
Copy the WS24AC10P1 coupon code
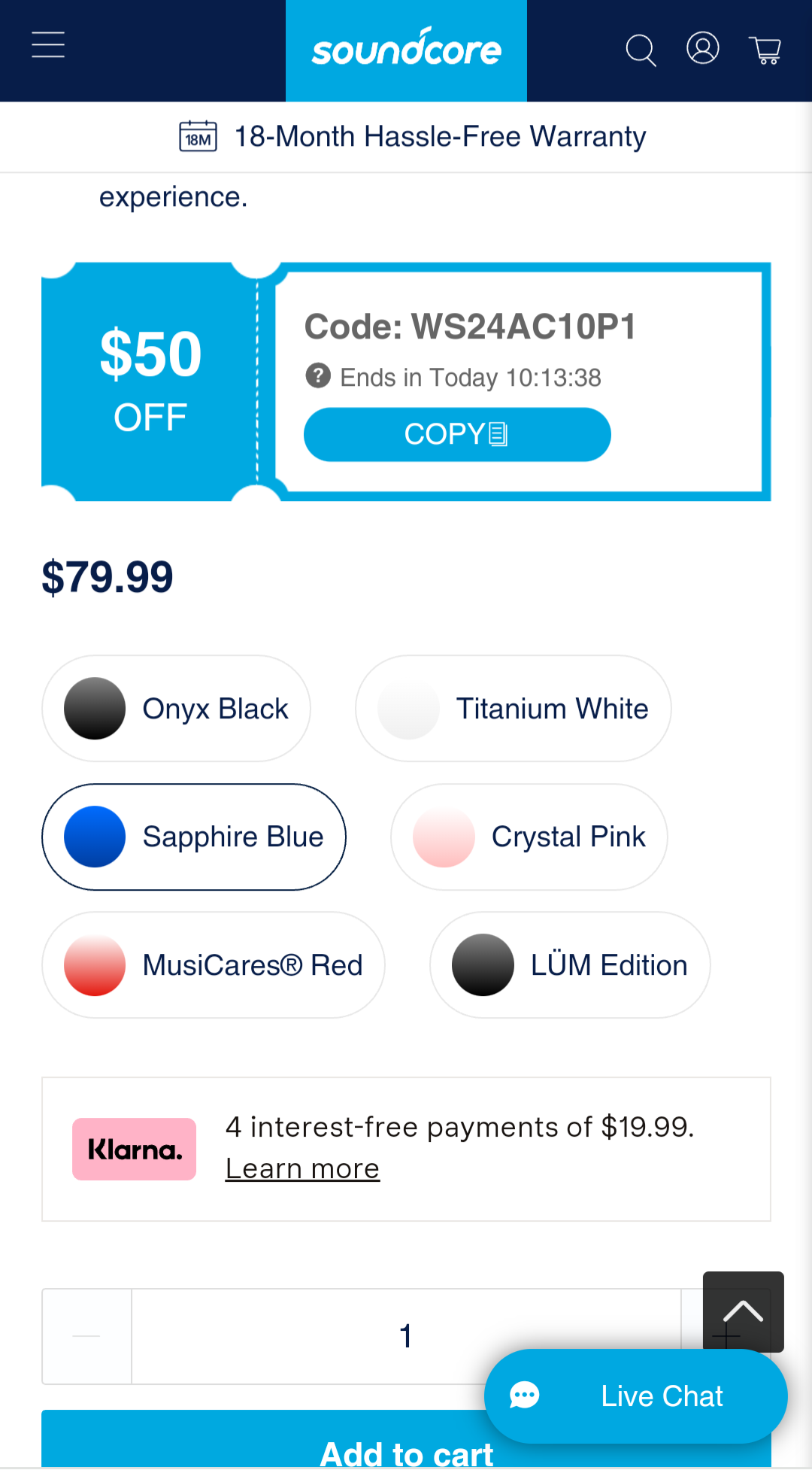(457, 435)
